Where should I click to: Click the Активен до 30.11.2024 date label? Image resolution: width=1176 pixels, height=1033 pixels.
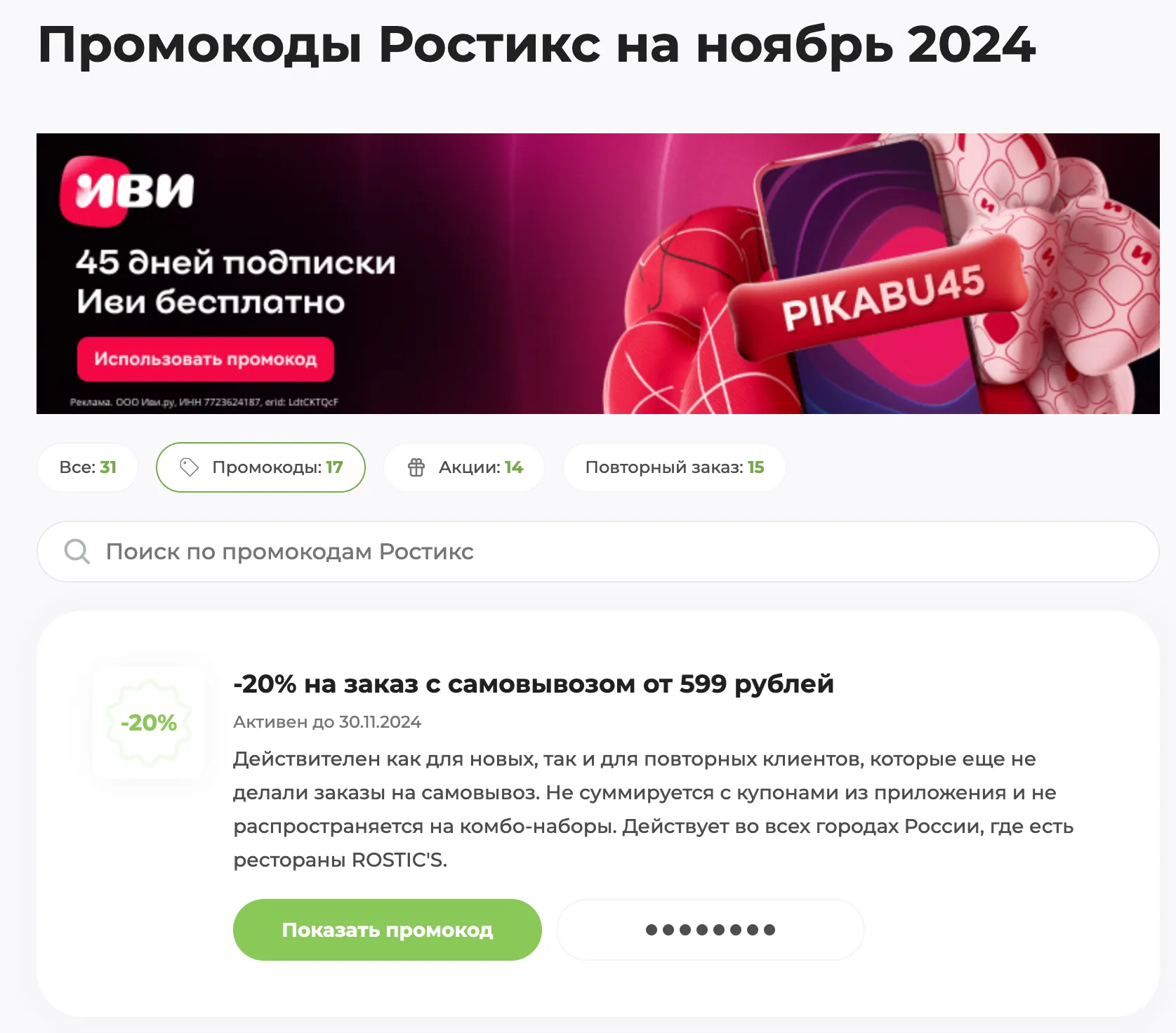327,722
